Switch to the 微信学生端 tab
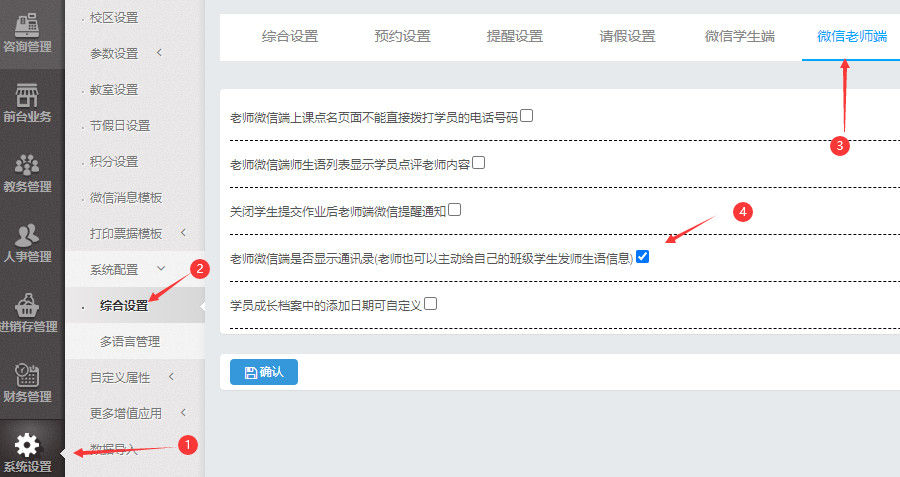 (x=740, y=36)
